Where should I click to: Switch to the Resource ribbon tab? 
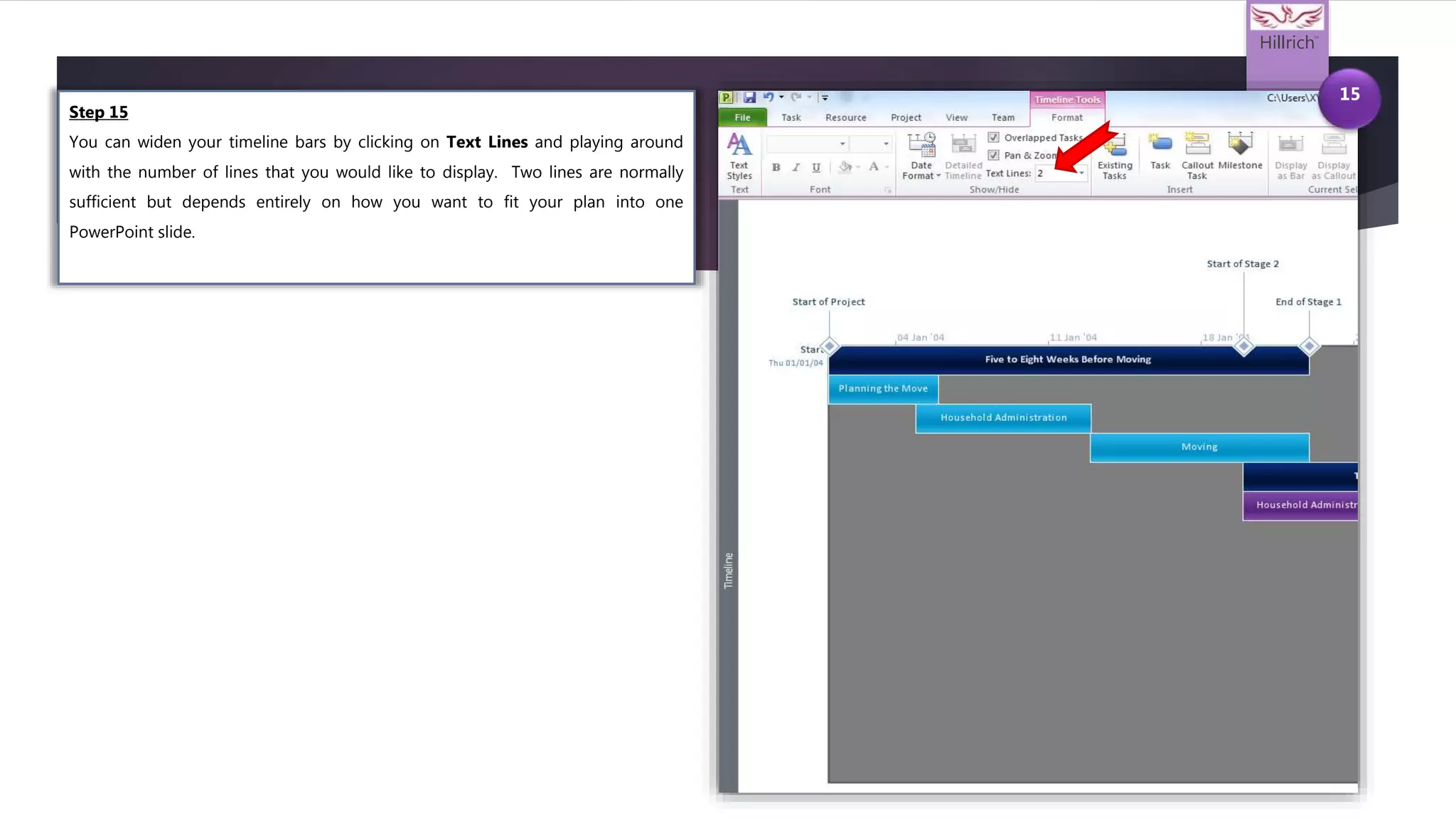tap(845, 117)
